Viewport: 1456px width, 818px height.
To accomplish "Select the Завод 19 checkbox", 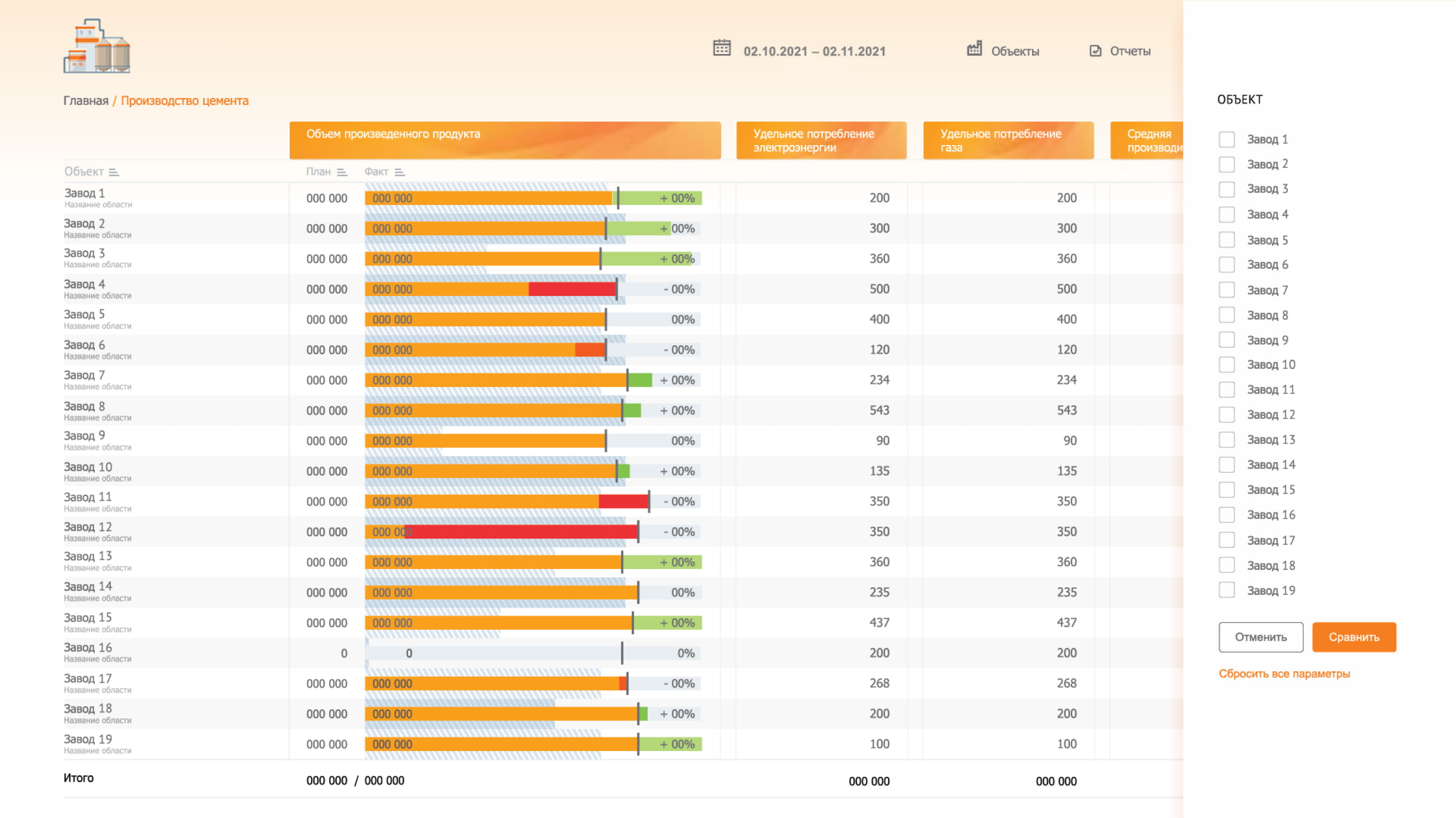I will coord(1226,590).
